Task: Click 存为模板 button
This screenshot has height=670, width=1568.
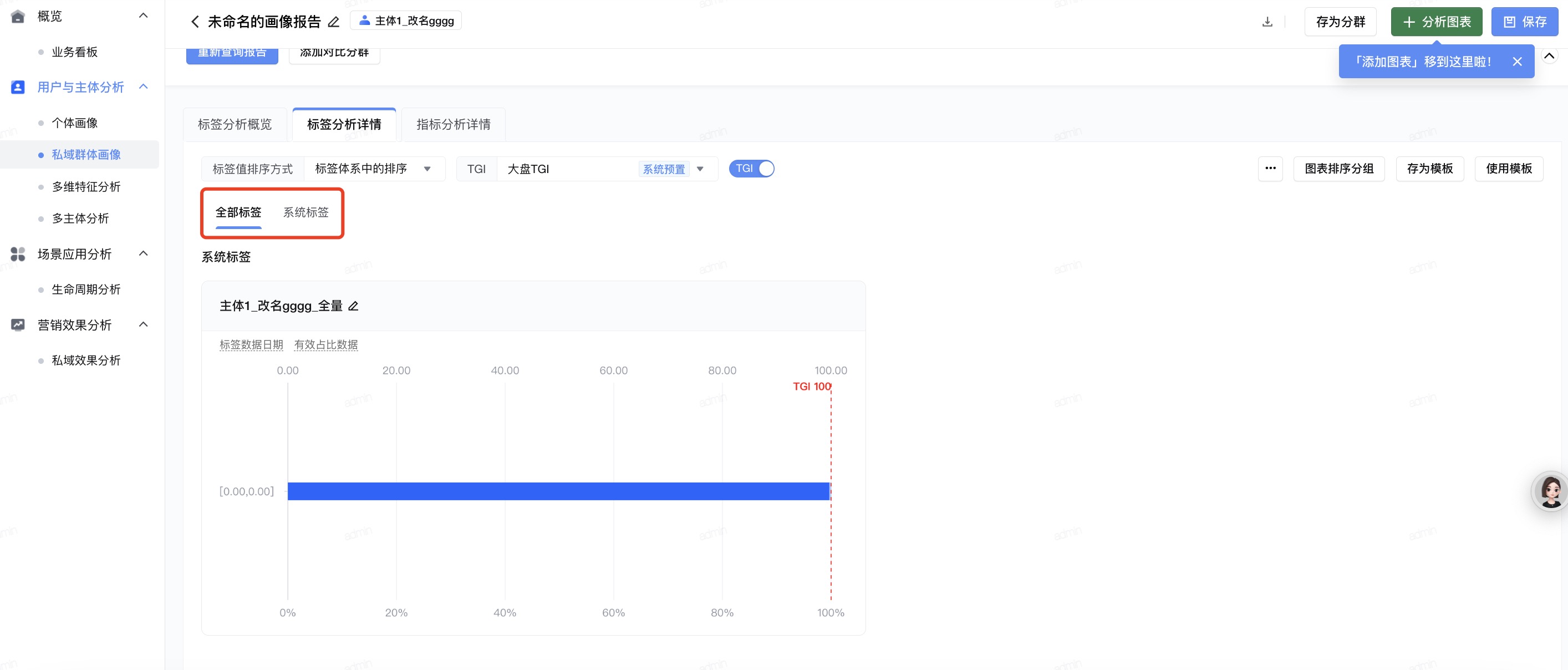Action: click(1429, 169)
